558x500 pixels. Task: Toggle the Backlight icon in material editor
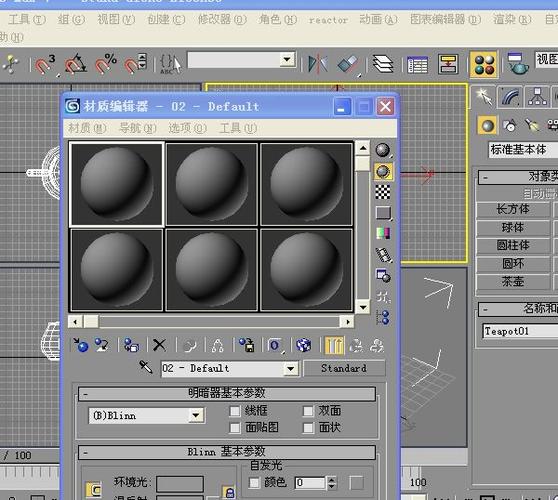(x=383, y=172)
